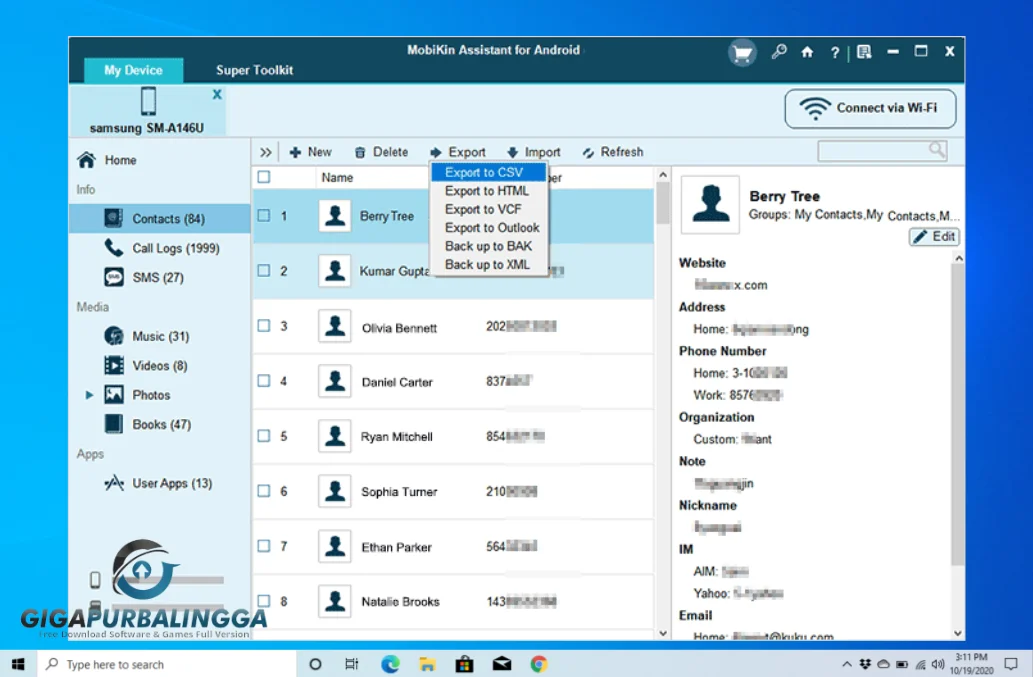Check the Sophia Turner row checkbox

[x=264, y=491]
